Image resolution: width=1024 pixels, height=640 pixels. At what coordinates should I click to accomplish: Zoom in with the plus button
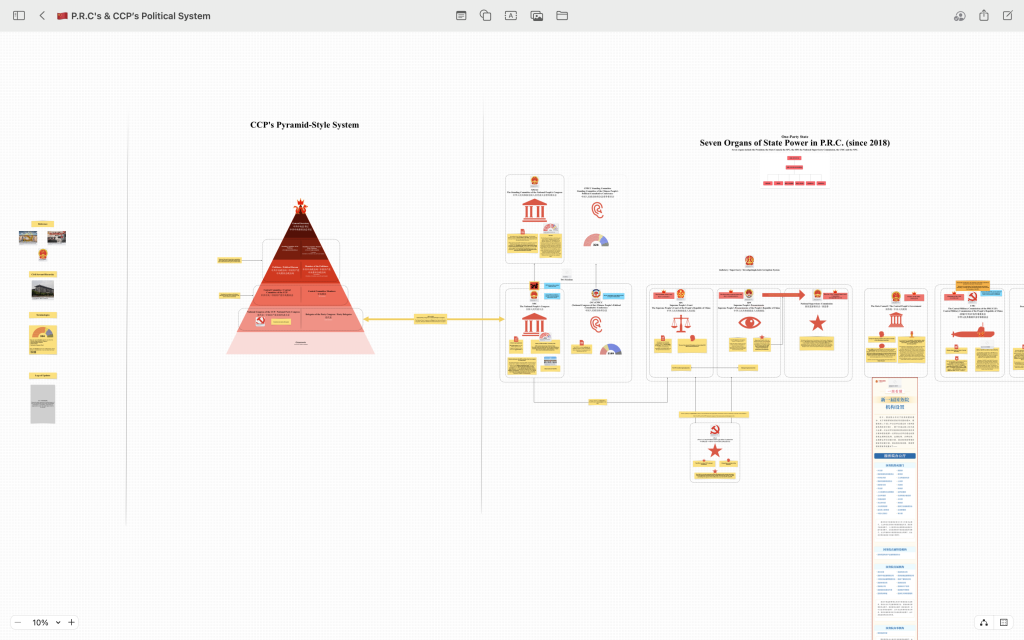click(x=71, y=622)
